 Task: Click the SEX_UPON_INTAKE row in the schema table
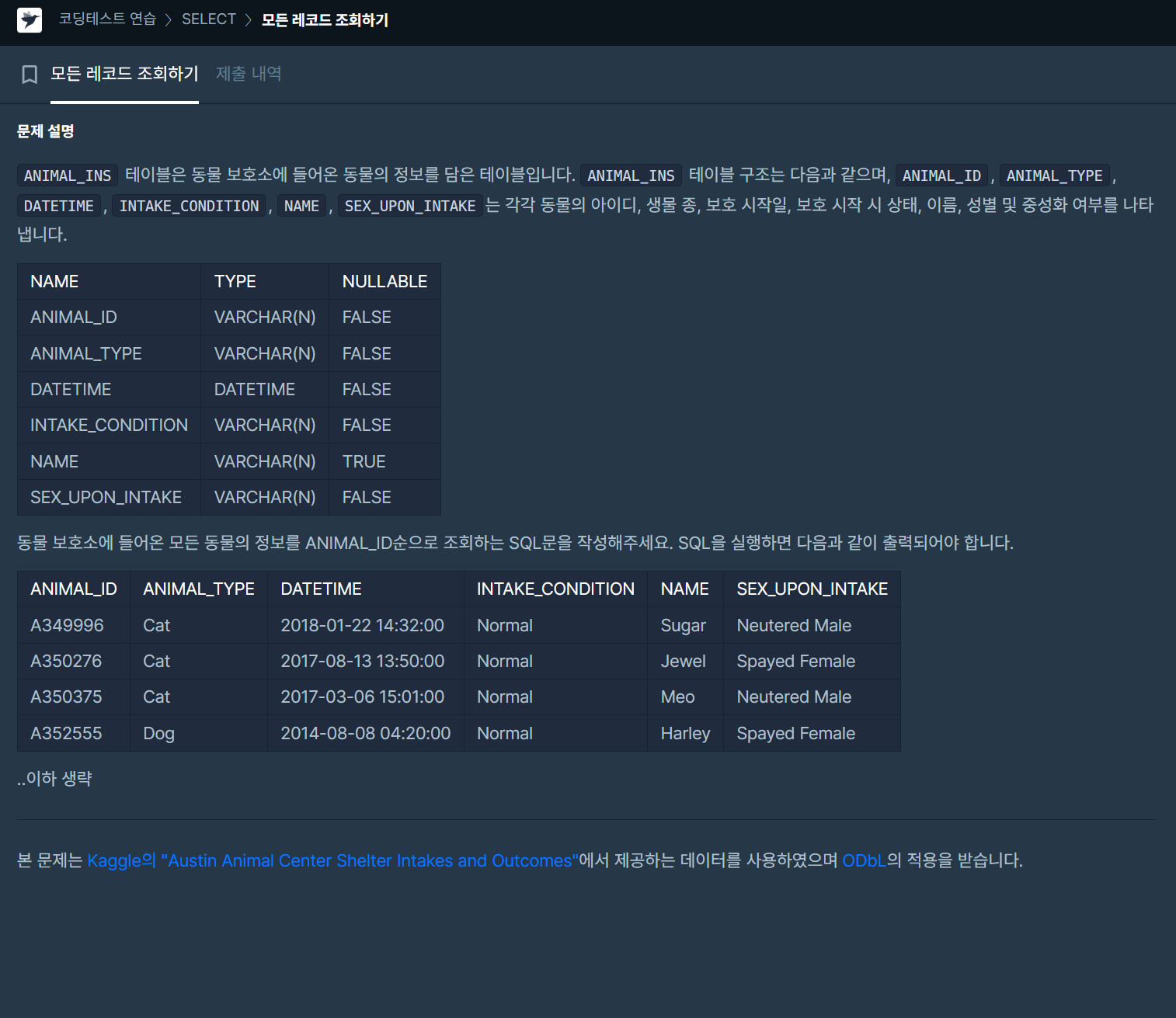tap(229, 497)
